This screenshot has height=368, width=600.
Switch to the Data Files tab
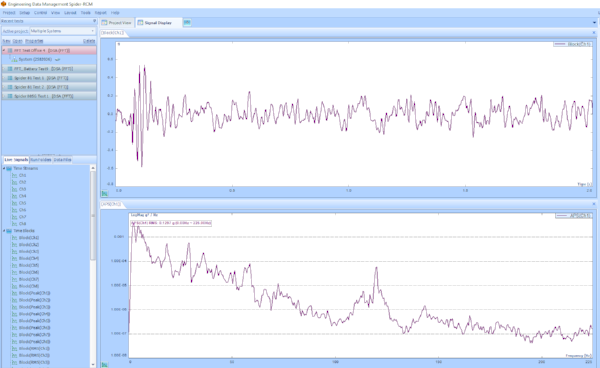[x=62, y=160]
